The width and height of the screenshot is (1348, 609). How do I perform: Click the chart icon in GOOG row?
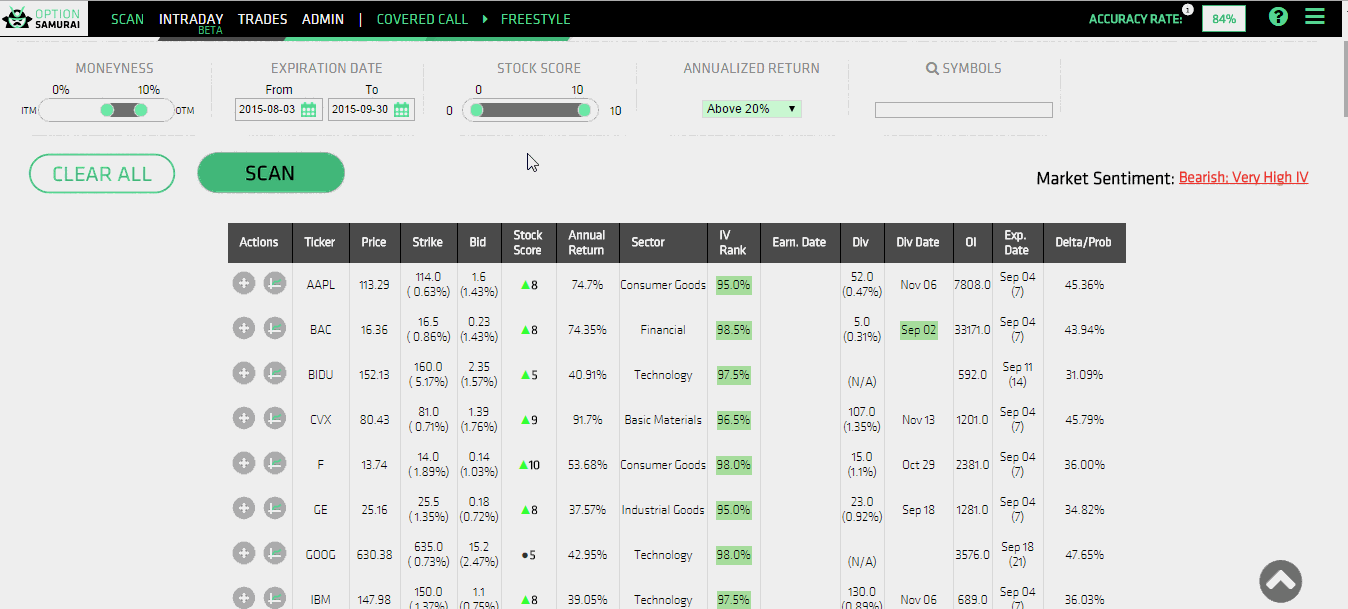275,553
